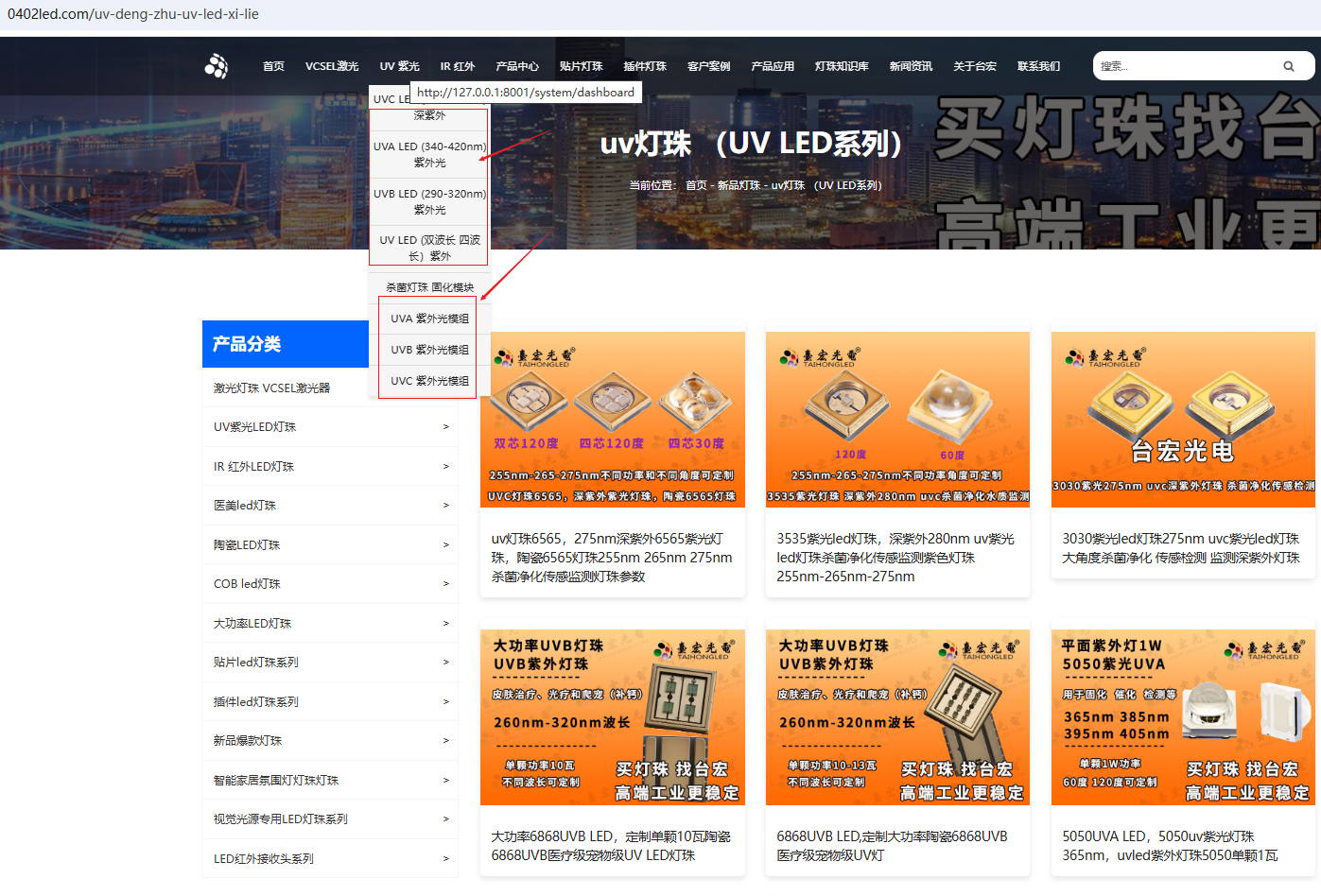Click the site logo icon in header
Viewport: 1321px width, 896px height.
pos(217,65)
